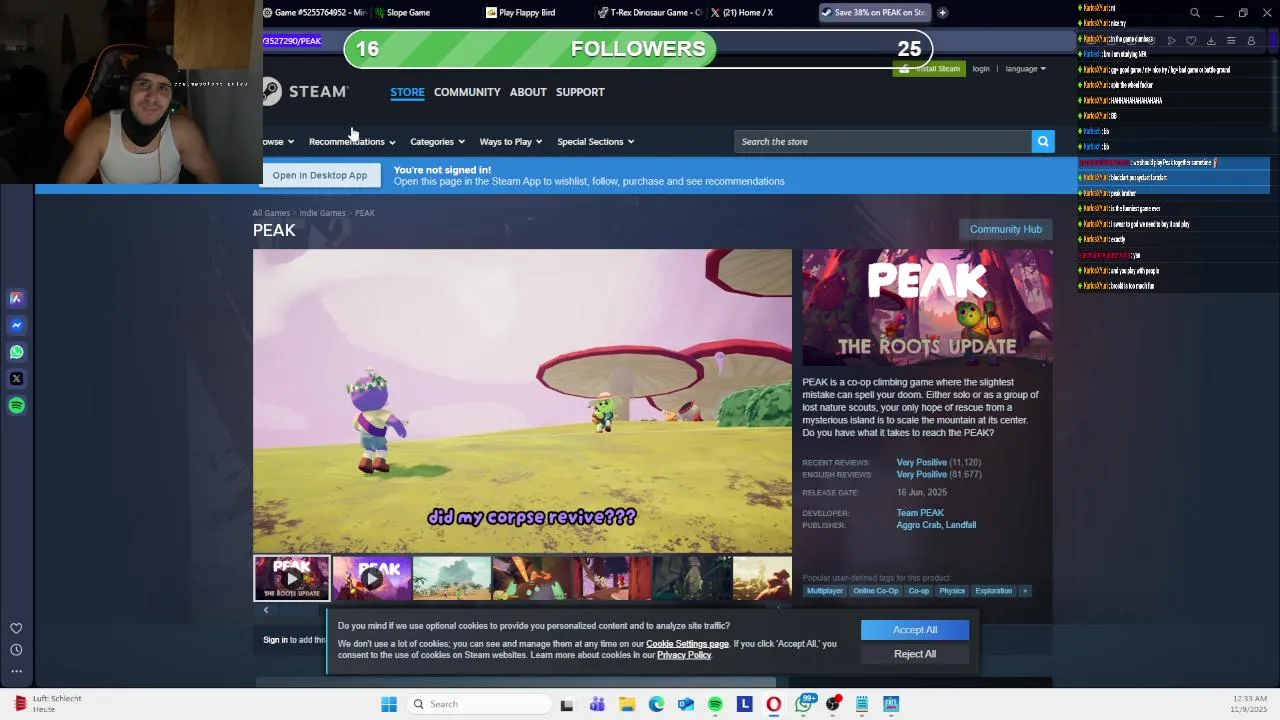
Task: Click Open in Desktop App button
Action: pos(320,175)
